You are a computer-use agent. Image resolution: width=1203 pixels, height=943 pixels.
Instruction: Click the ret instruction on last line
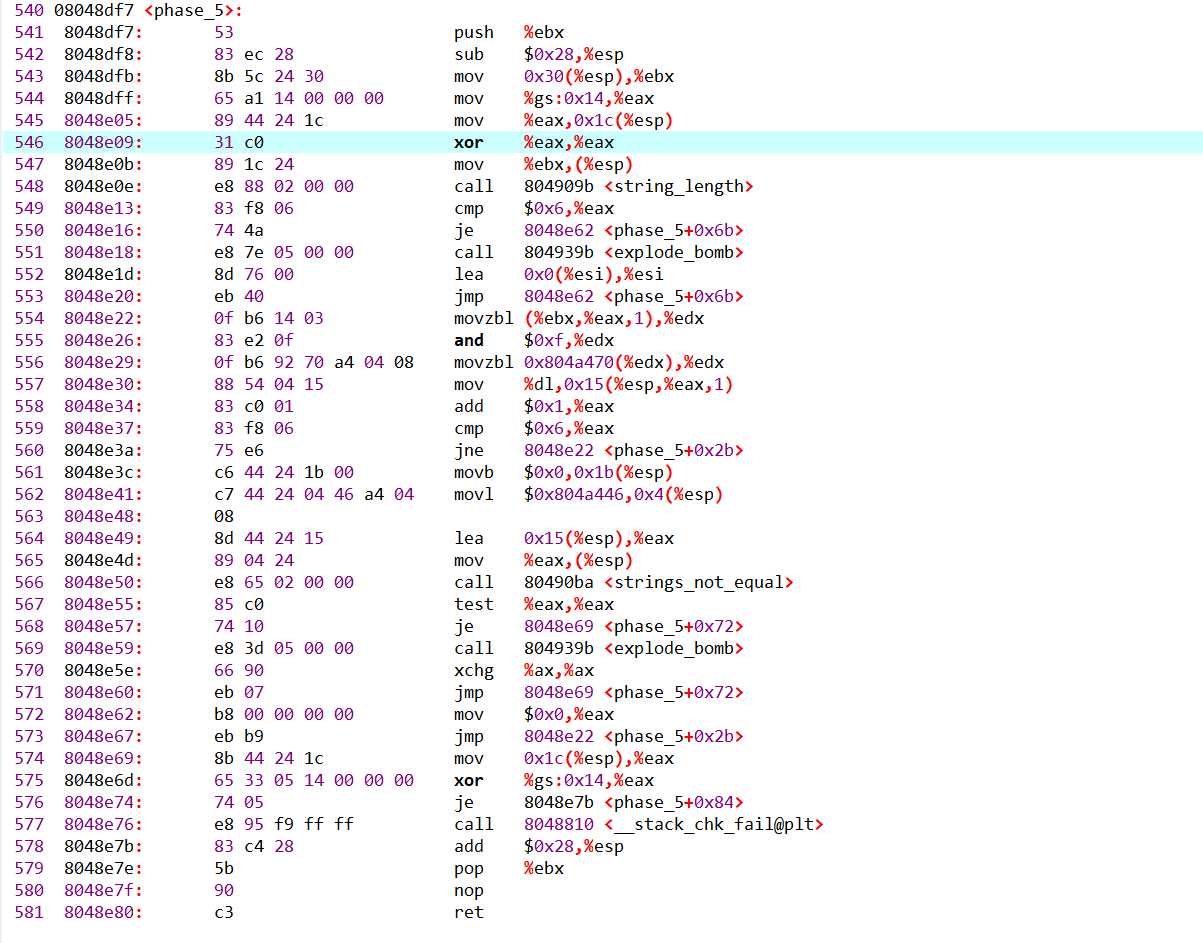coord(468,912)
